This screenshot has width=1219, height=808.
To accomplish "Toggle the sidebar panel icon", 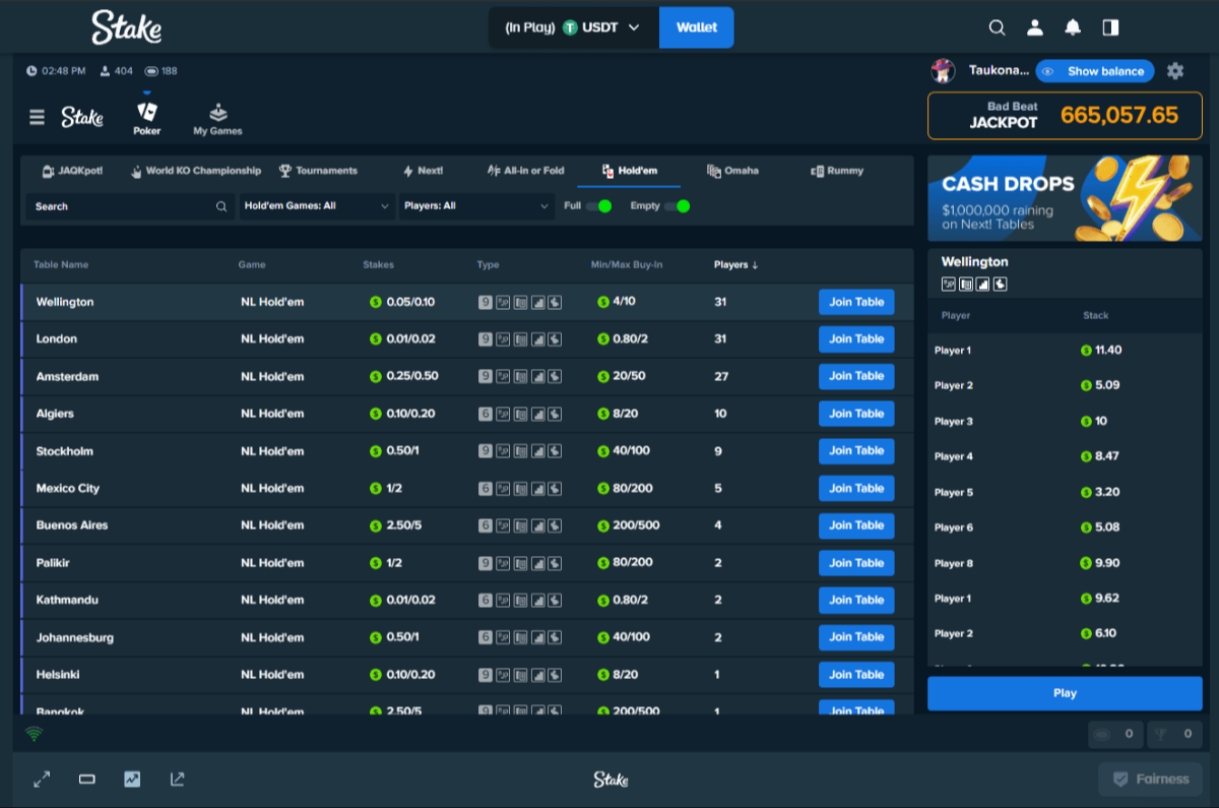I will pos(1110,28).
